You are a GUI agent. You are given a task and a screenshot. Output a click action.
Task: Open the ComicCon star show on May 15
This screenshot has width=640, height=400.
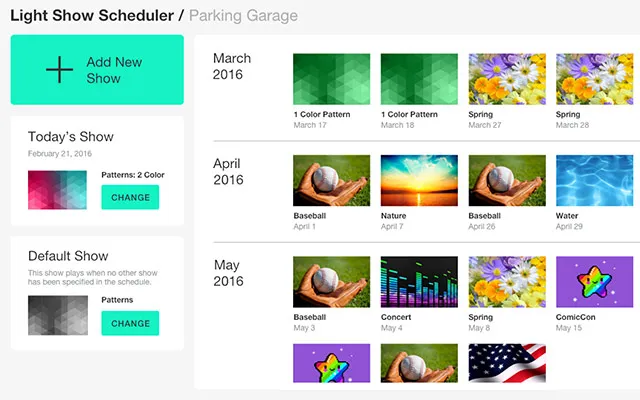pyautogui.click(x=594, y=282)
